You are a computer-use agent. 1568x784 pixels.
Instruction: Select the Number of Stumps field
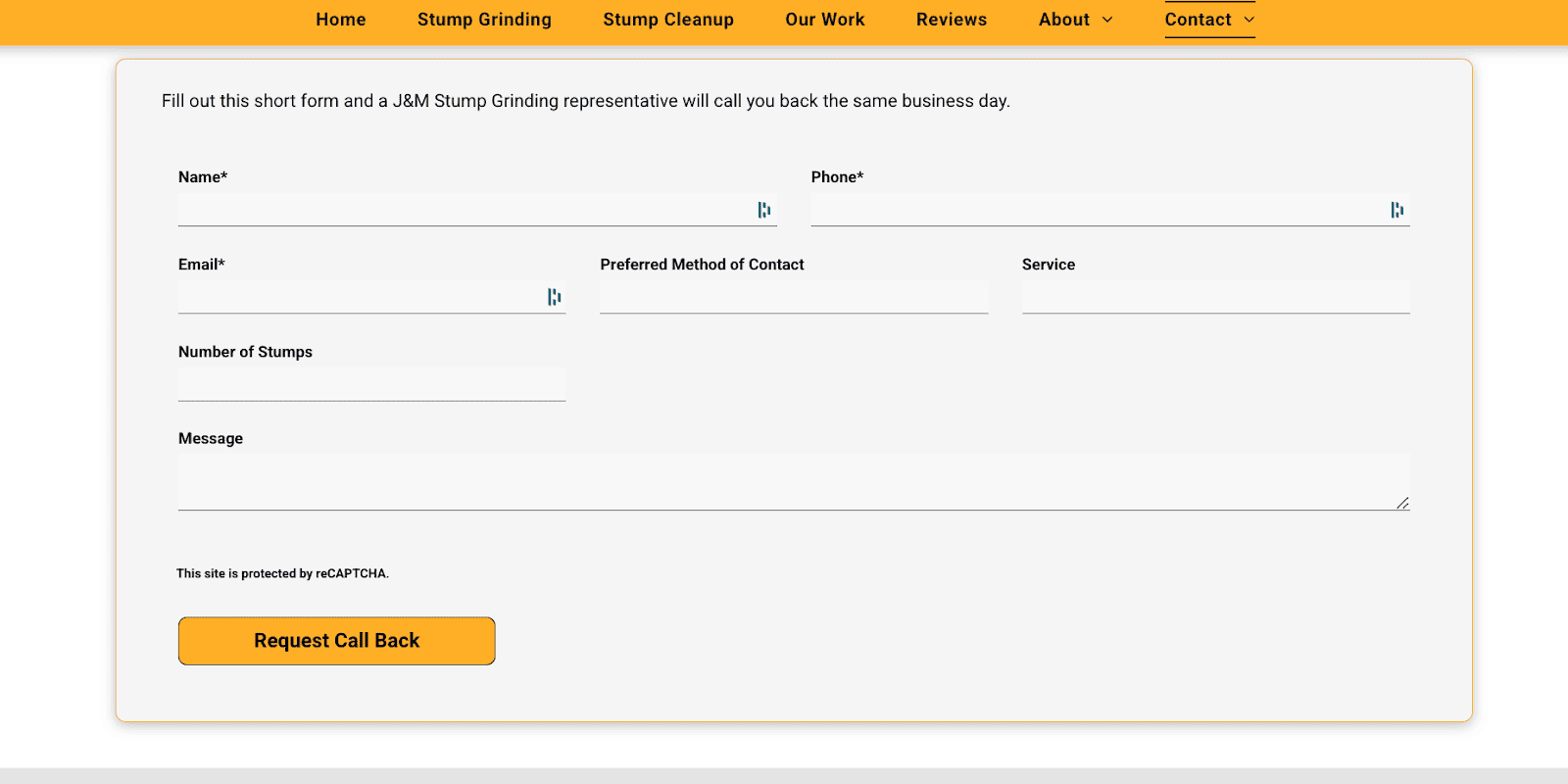(371, 384)
